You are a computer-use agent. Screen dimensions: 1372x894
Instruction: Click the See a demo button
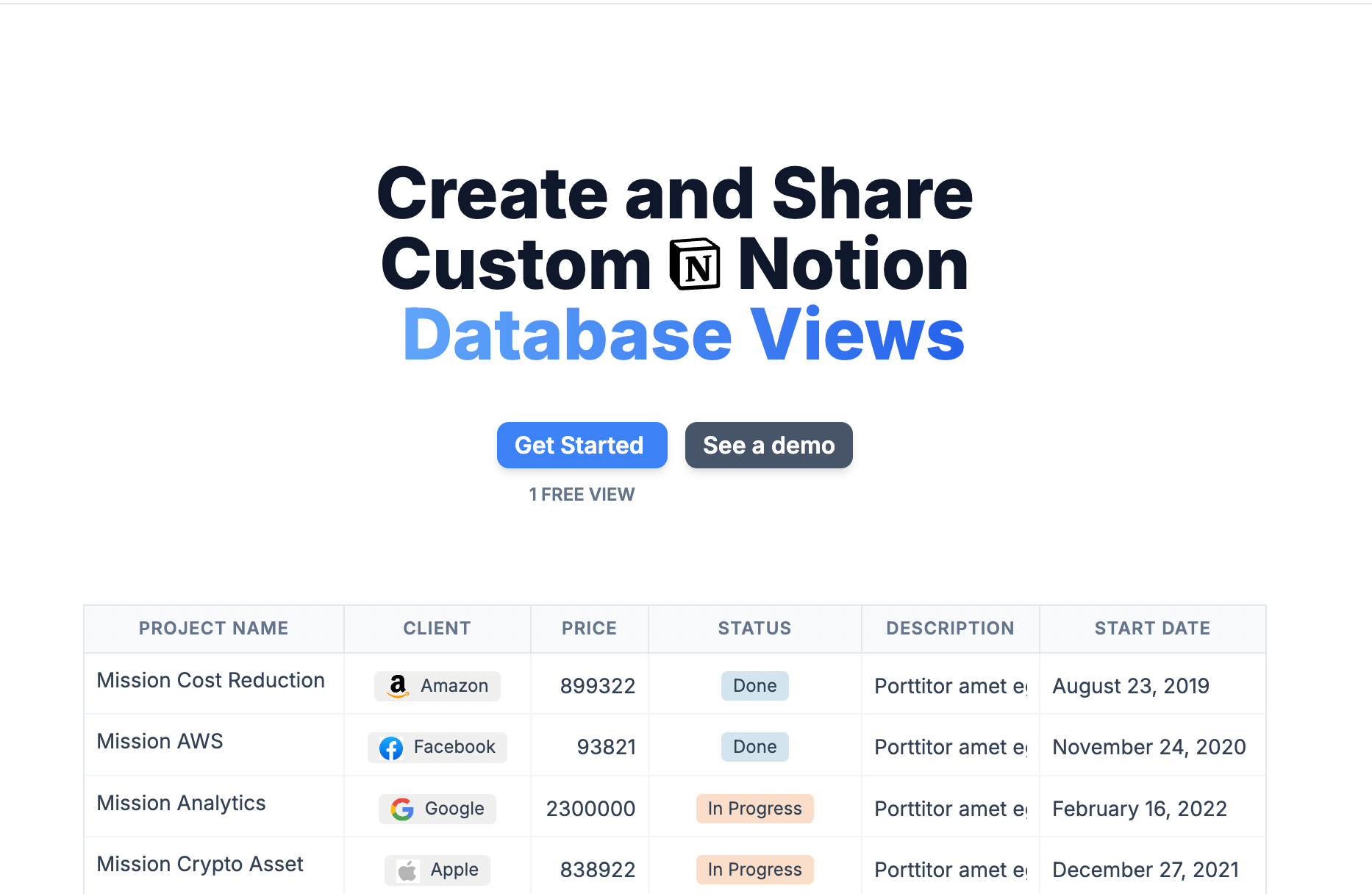(768, 445)
